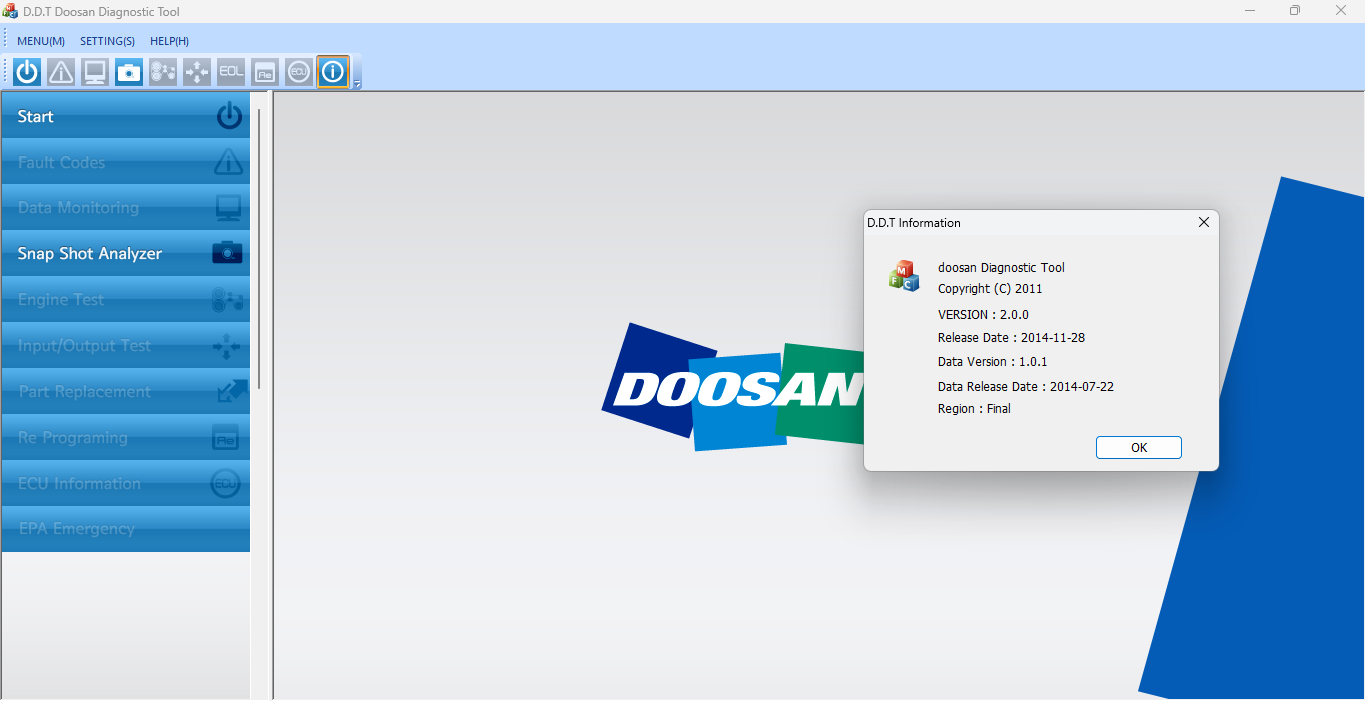Click the sidebar vertical scrollbar
The image size is (1365, 701).
[x=259, y=248]
